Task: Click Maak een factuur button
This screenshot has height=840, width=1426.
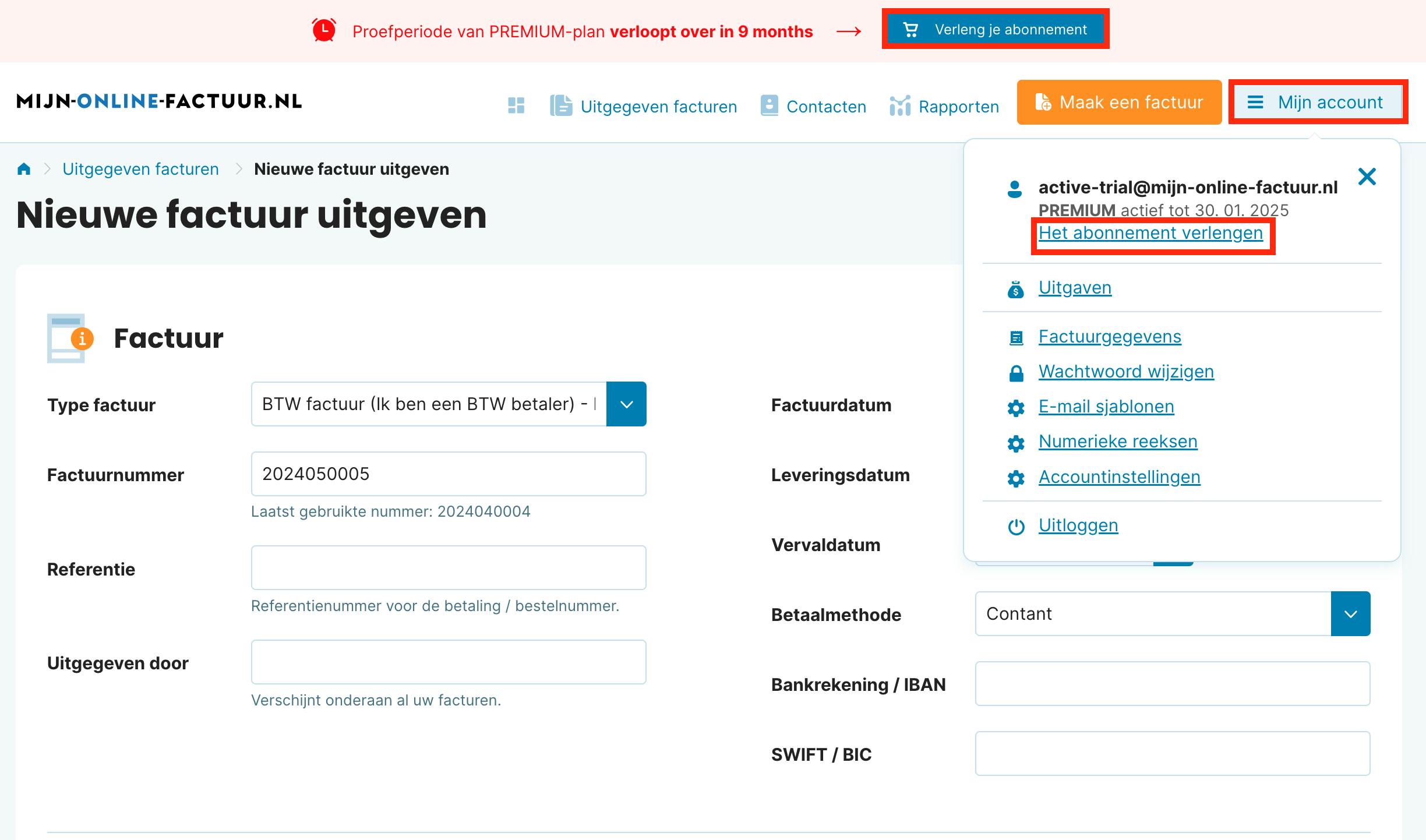Action: [x=1119, y=102]
